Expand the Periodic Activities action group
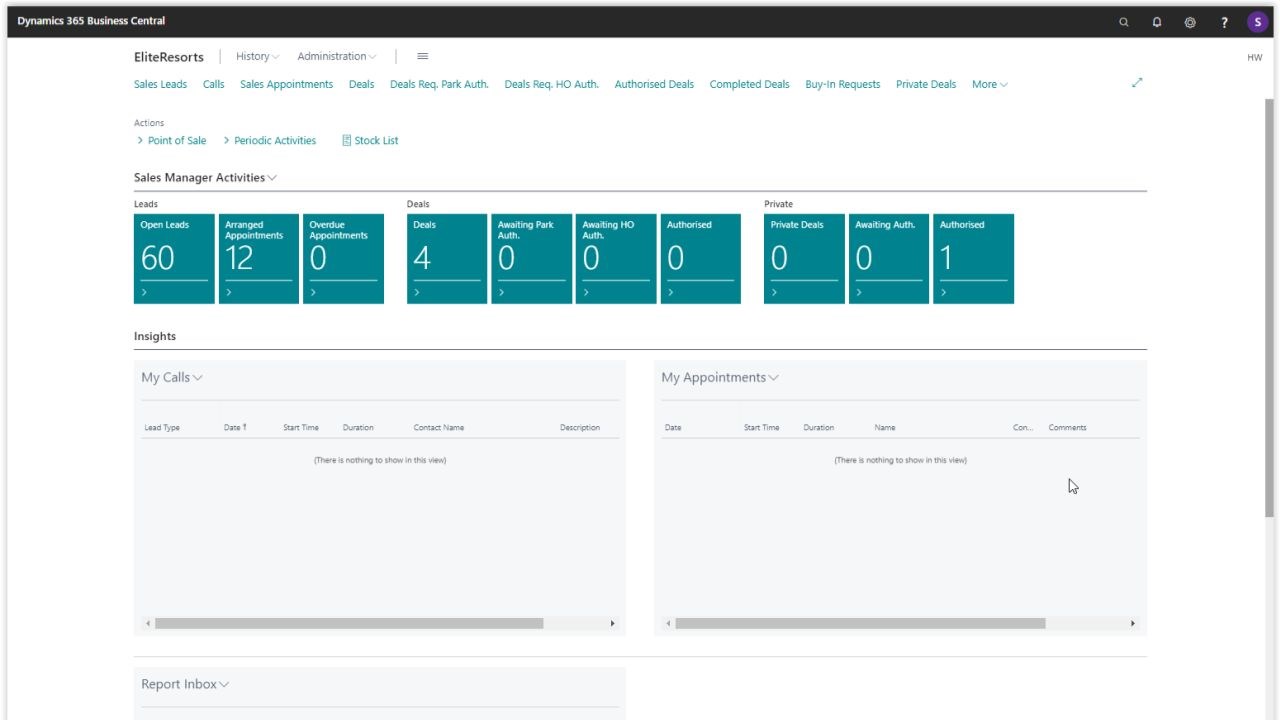 tap(270, 141)
